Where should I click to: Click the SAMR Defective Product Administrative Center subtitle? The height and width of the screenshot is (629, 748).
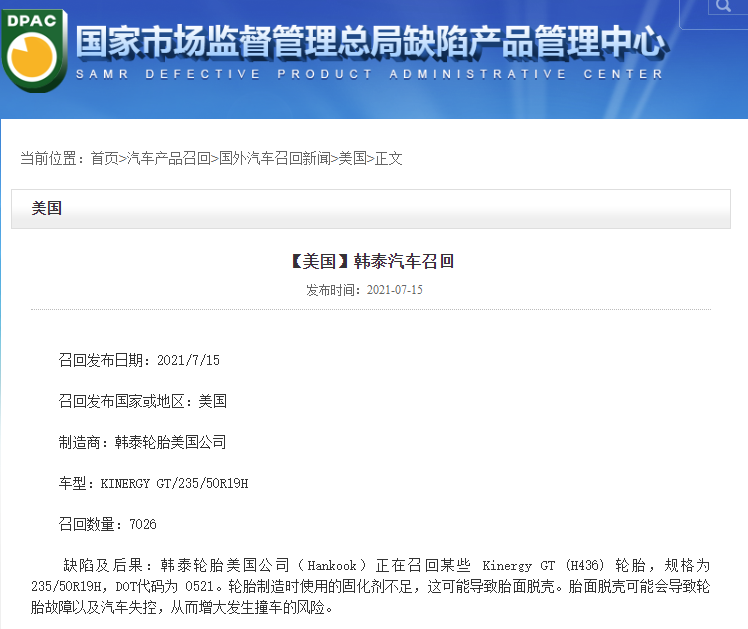(370, 74)
